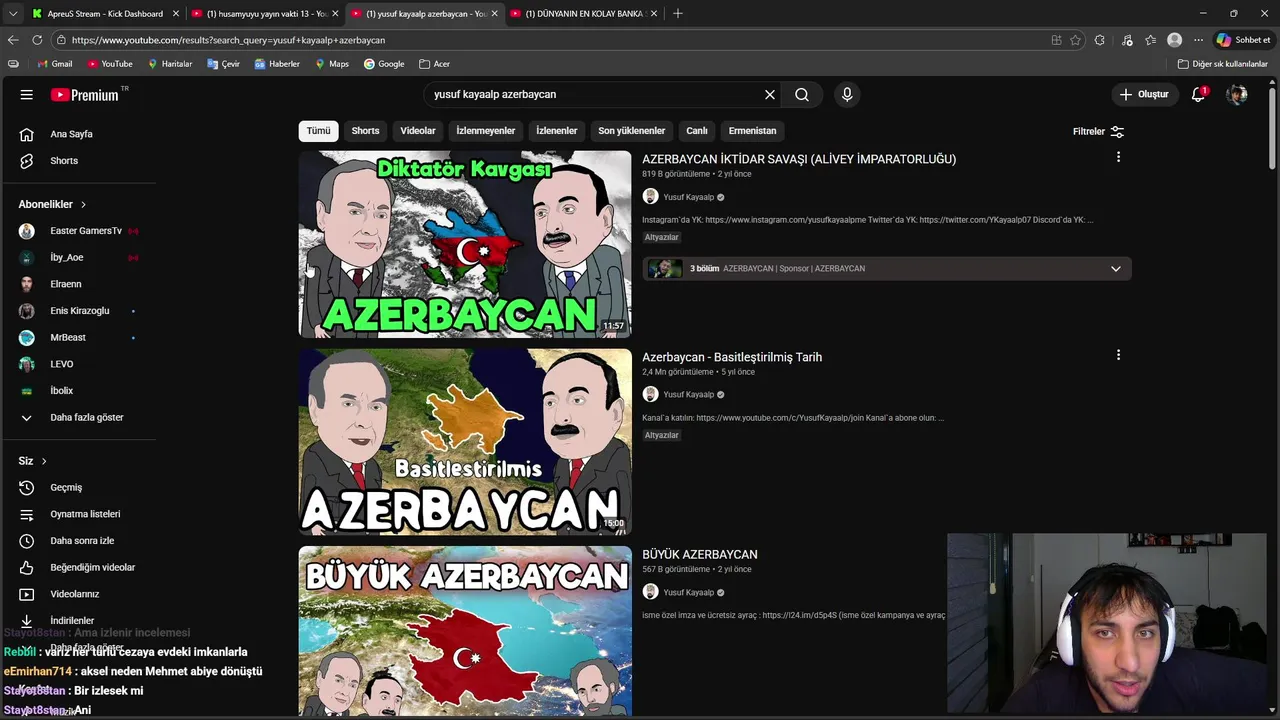Open Basitleştirilmiş Azerbaycan video thumbnail
This screenshot has height=720, width=1280.
pos(465,442)
